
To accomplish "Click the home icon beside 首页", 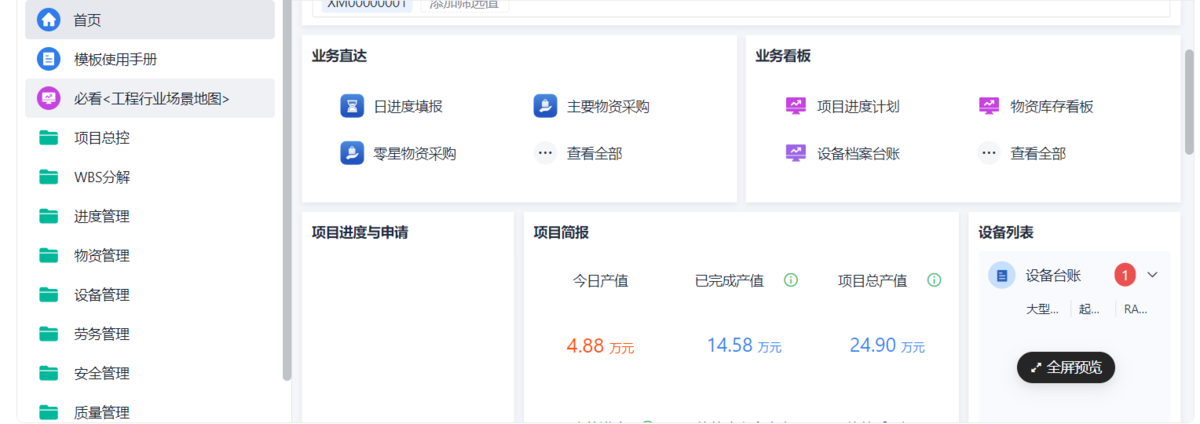I will (49, 20).
